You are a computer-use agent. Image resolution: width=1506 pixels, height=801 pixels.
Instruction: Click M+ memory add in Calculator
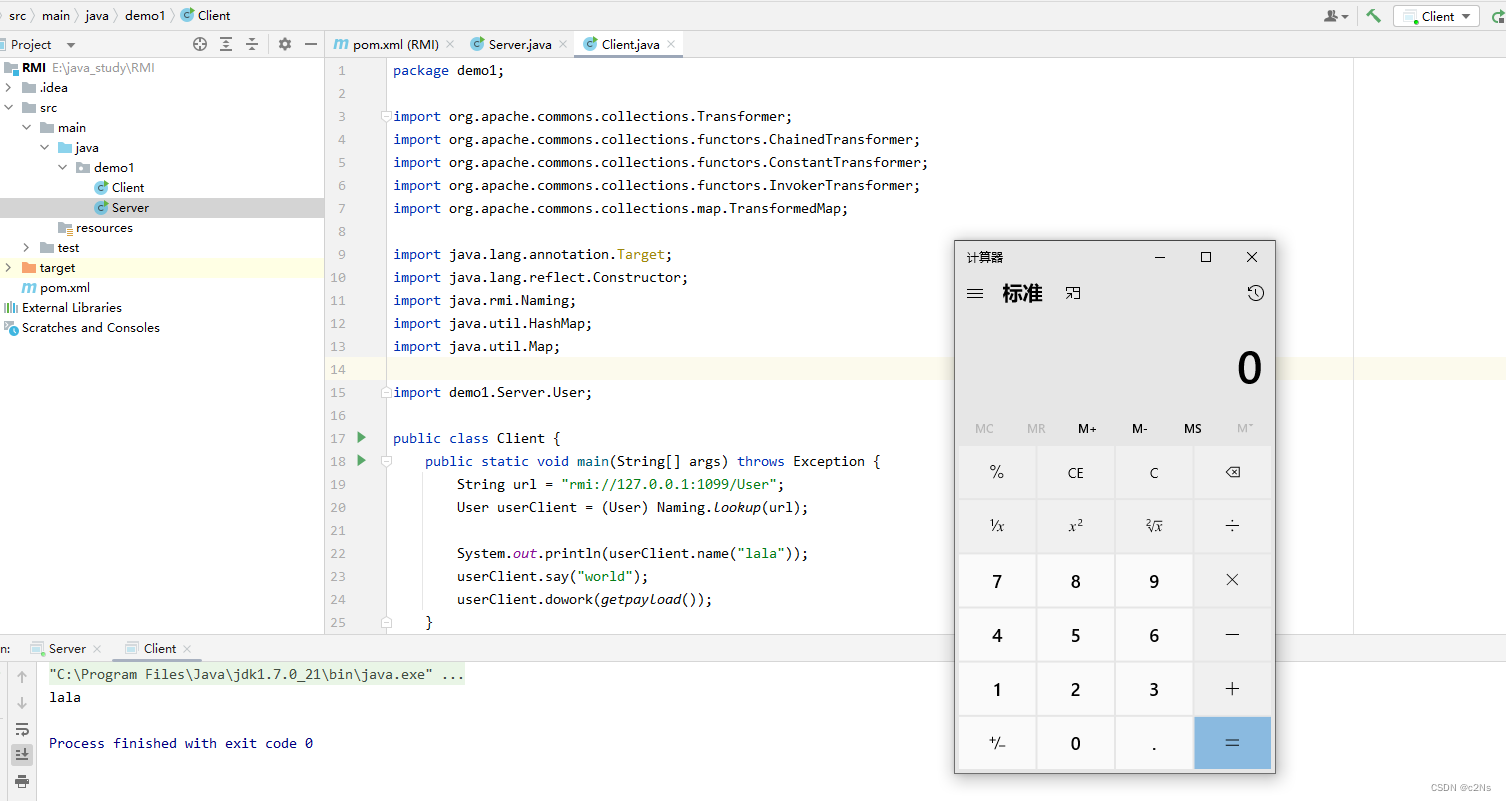click(x=1087, y=428)
